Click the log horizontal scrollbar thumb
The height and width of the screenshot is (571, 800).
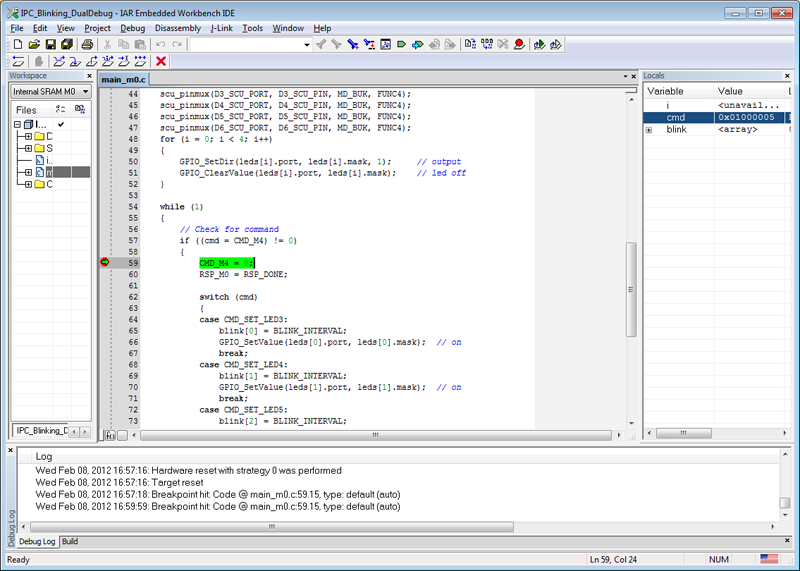[x=272, y=527]
